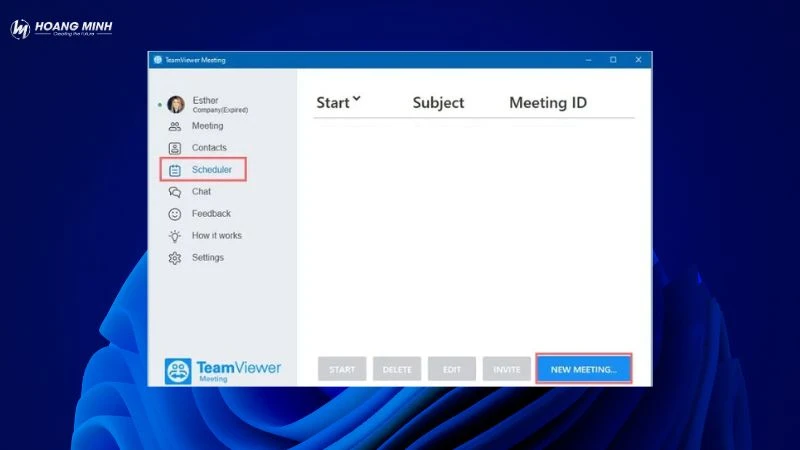Click the TeamViewer title bar app icon
This screenshot has height=450, width=800.
click(158, 60)
